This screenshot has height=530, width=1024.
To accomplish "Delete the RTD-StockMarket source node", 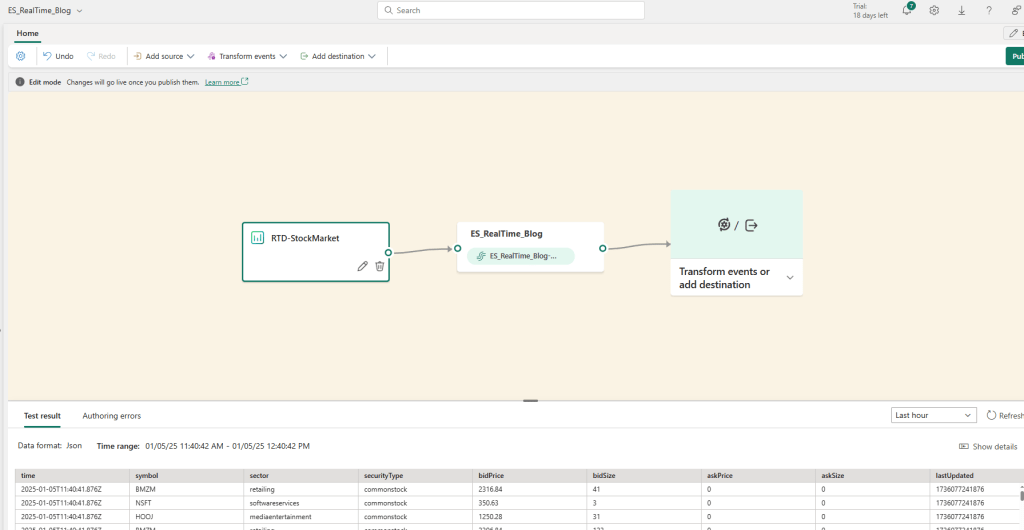I will point(379,266).
